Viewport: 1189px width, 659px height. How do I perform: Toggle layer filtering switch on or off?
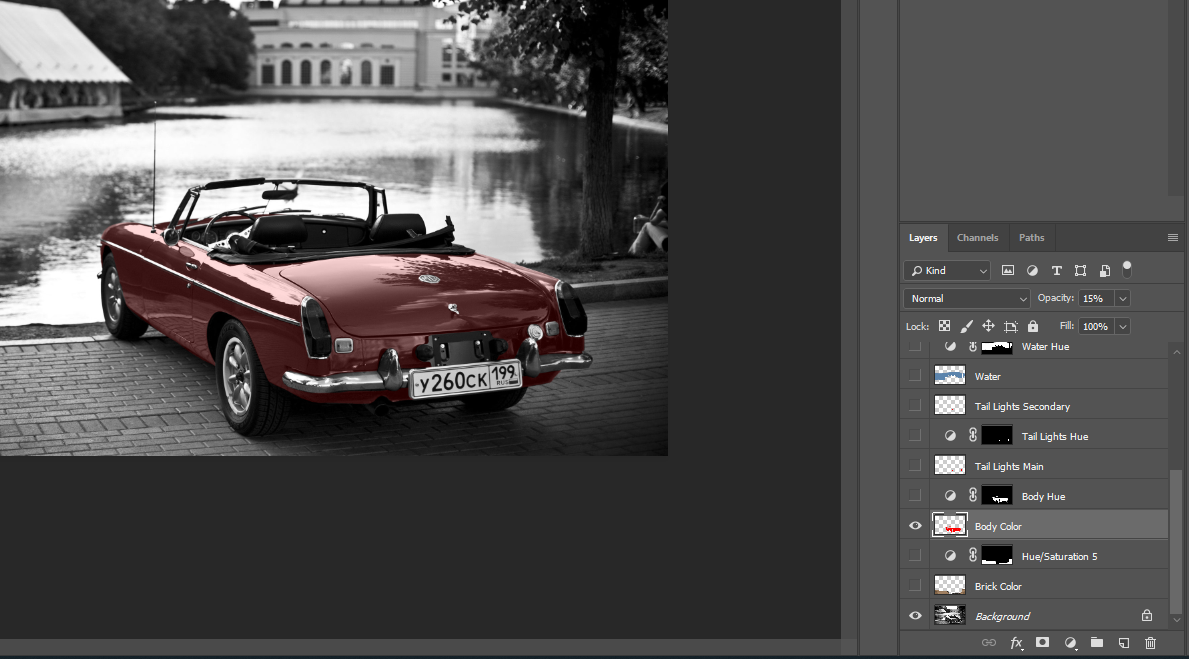1127,269
